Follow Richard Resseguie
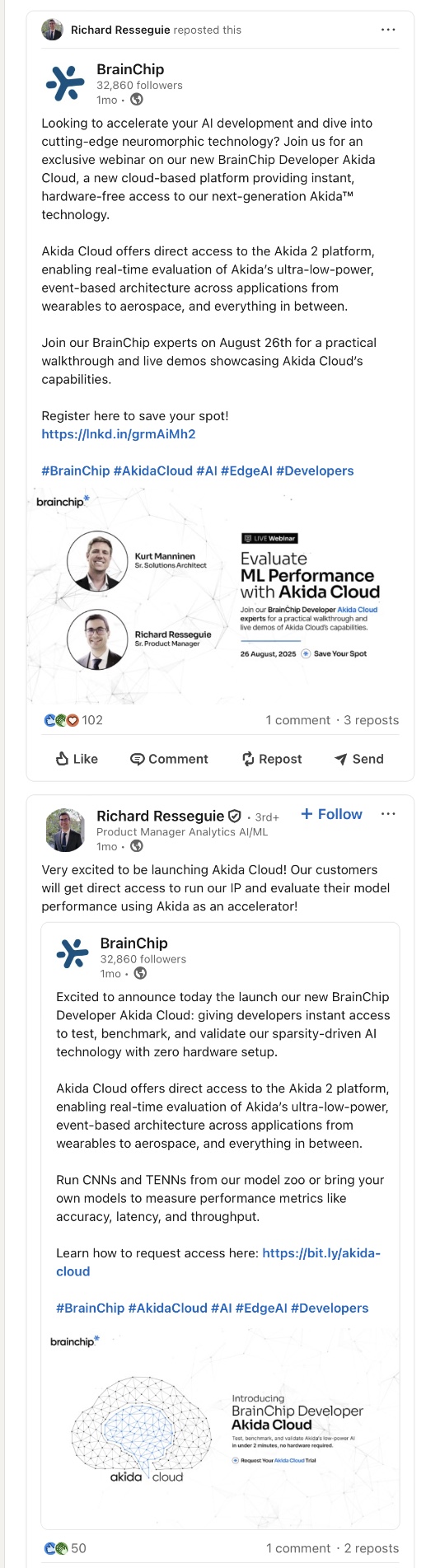Screen dimensions: 426x1568 pyautogui.click(x=332, y=814)
